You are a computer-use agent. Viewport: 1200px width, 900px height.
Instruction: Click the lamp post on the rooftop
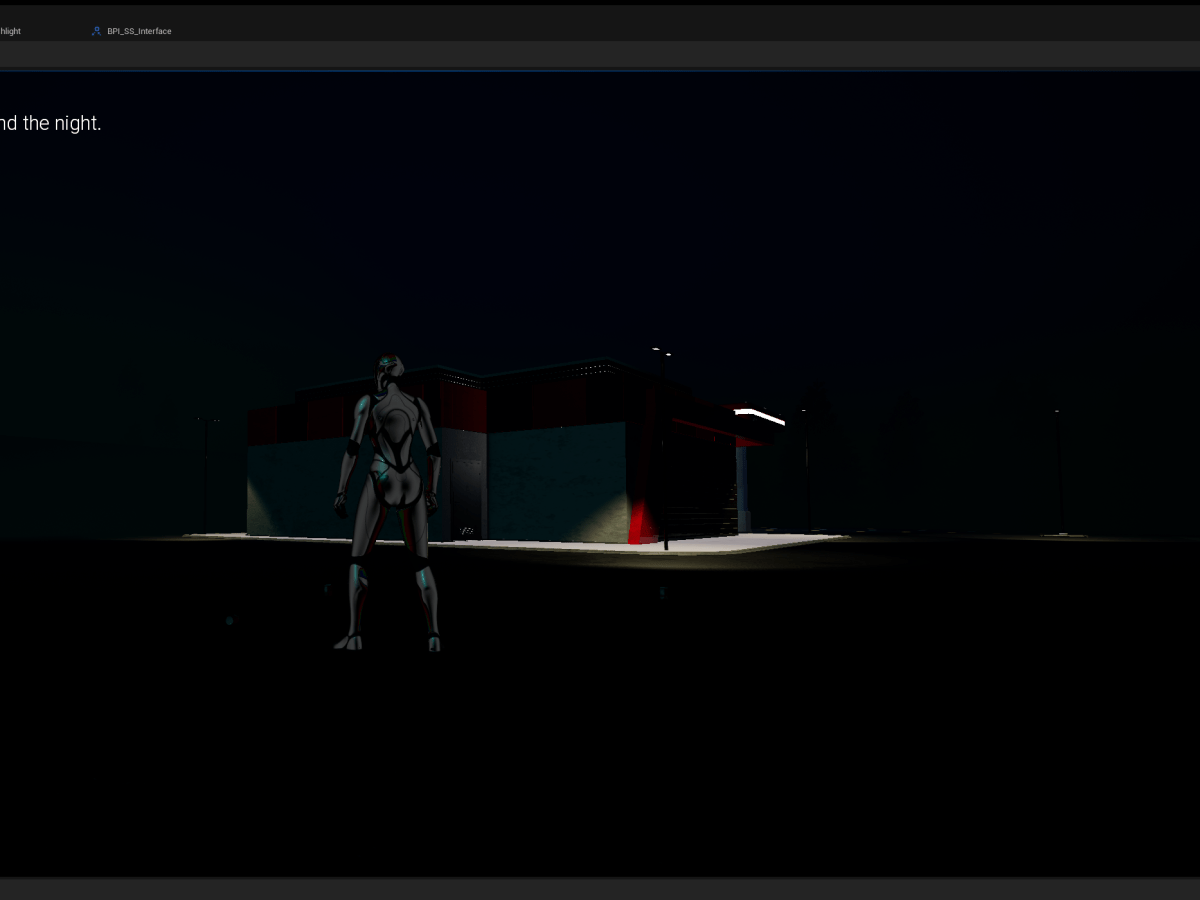click(660, 360)
